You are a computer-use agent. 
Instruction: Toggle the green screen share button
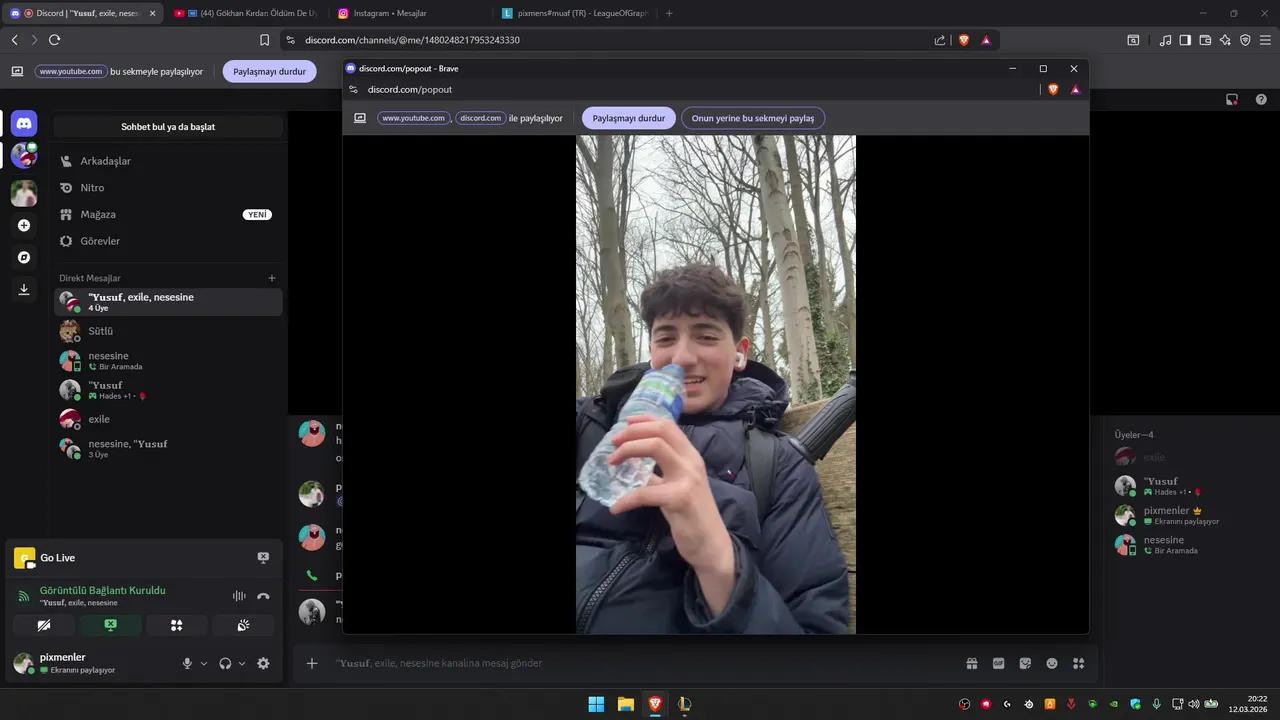click(x=110, y=625)
